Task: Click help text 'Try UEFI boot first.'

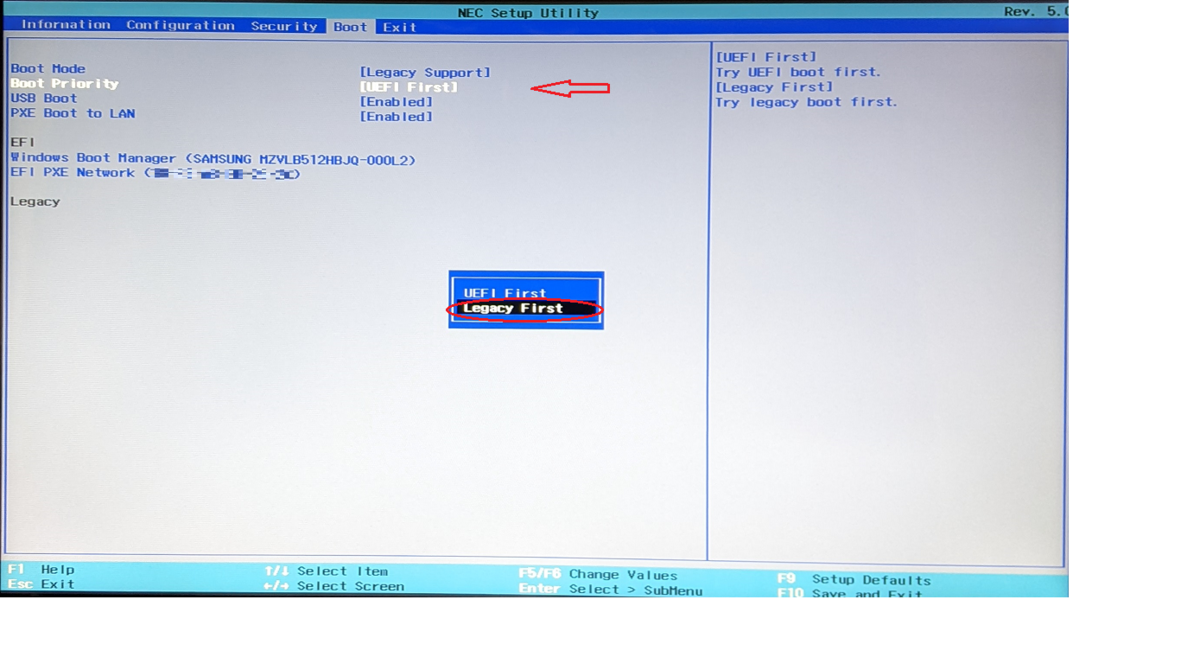Action: (x=798, y=73)
